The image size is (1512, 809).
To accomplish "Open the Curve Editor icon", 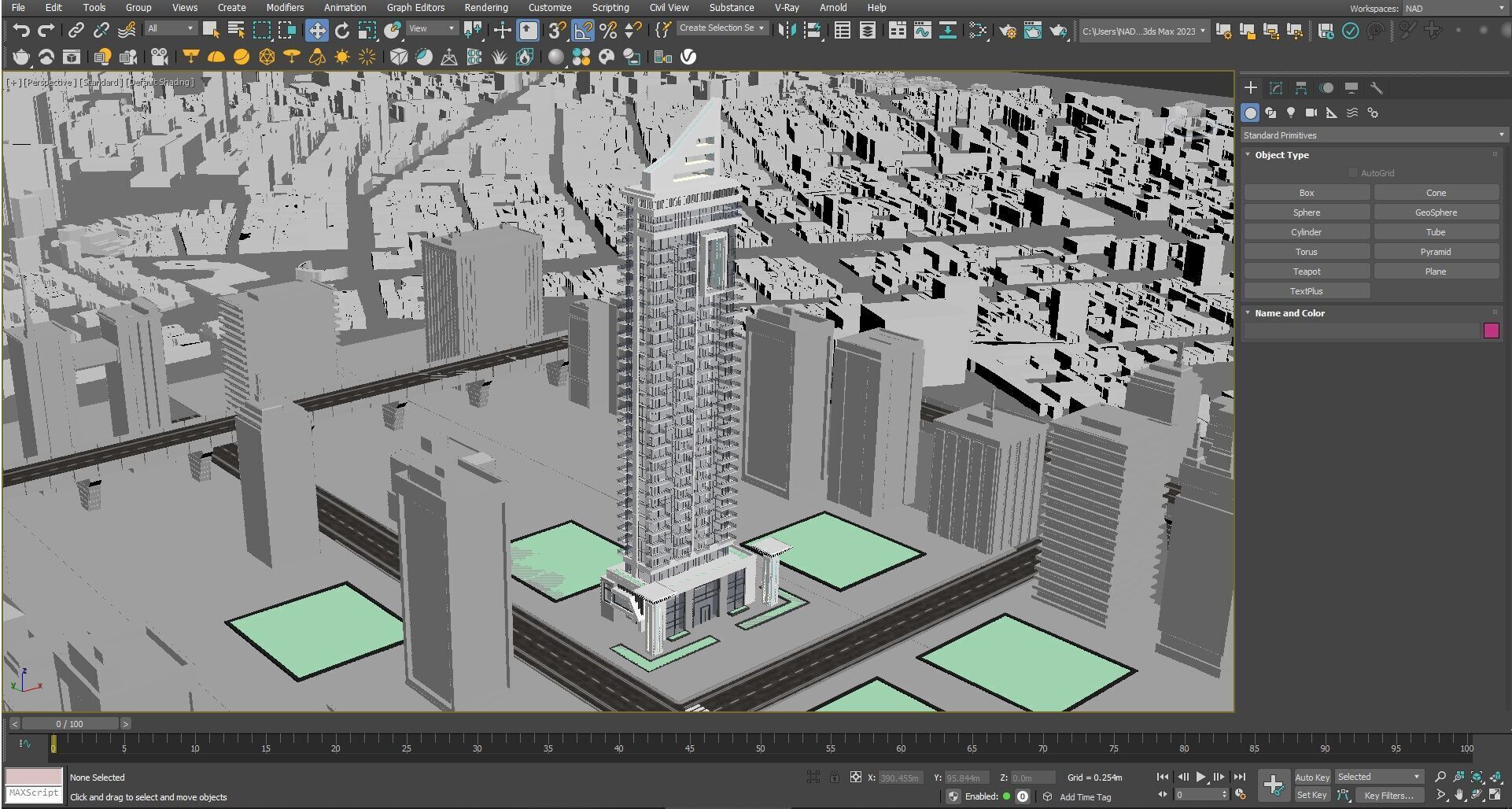I will (x=923, y=31).
